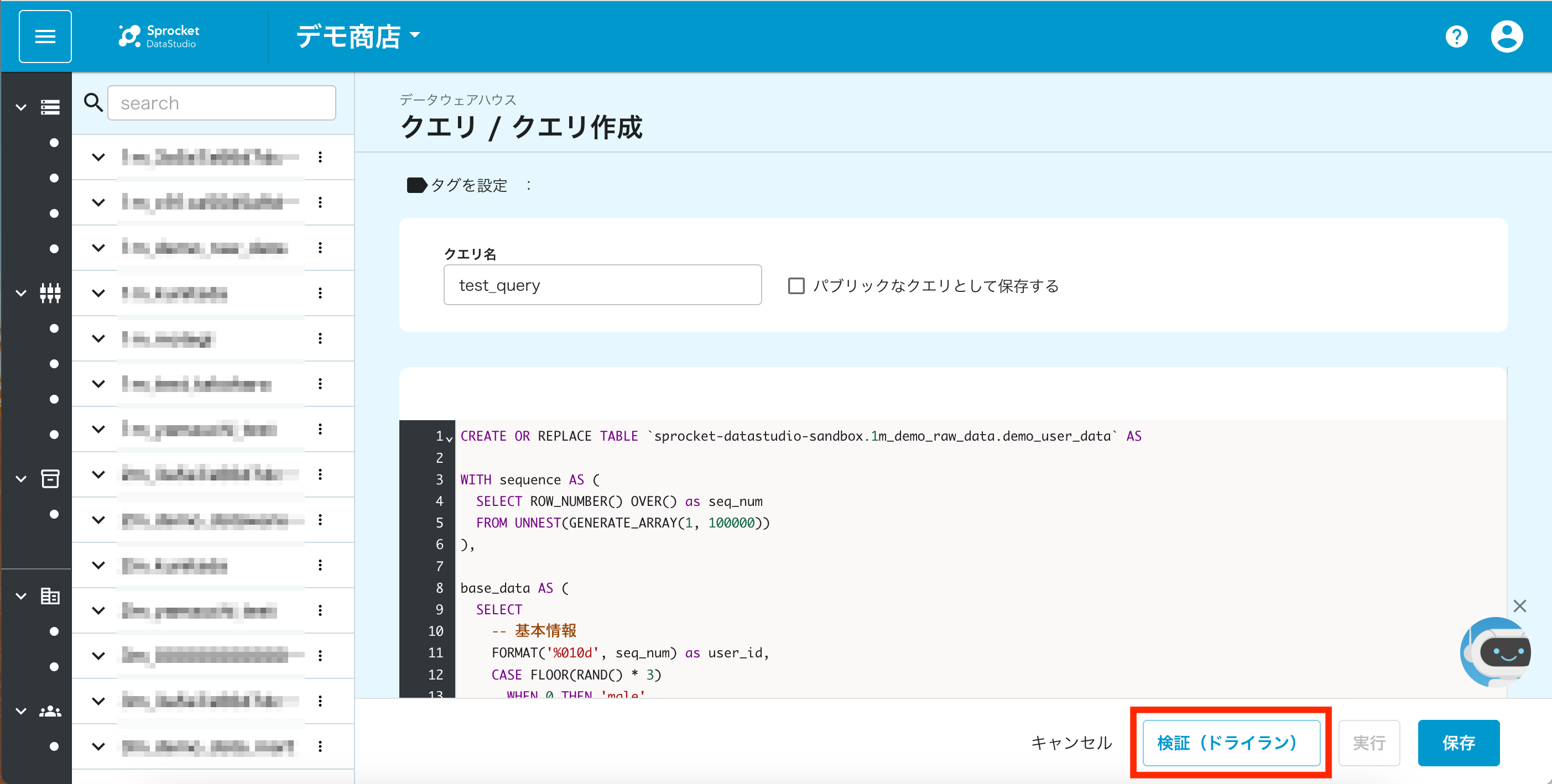
Task: Select the sliders icon in dark sidebar
Action: pyautogui.click(x=50, y=293)
